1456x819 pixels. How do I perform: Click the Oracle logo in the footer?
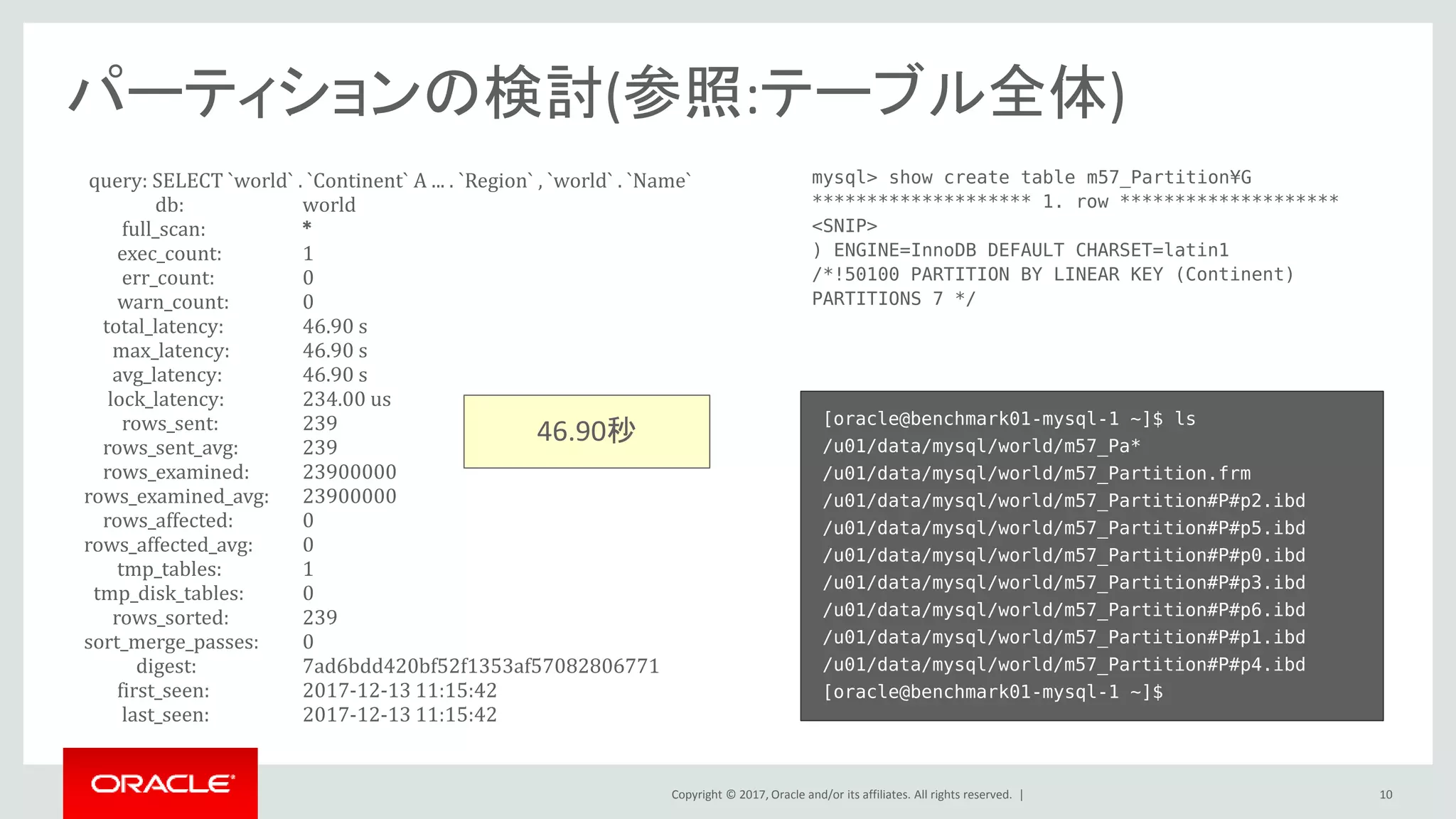click(x=161, y=783)
